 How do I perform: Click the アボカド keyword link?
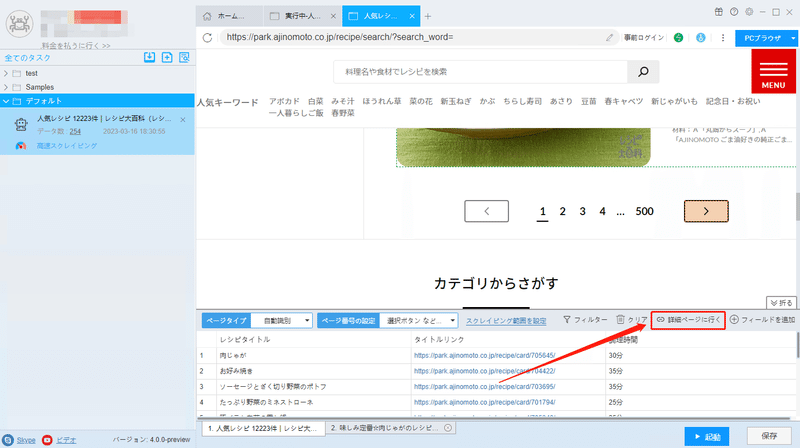point(284,101)
